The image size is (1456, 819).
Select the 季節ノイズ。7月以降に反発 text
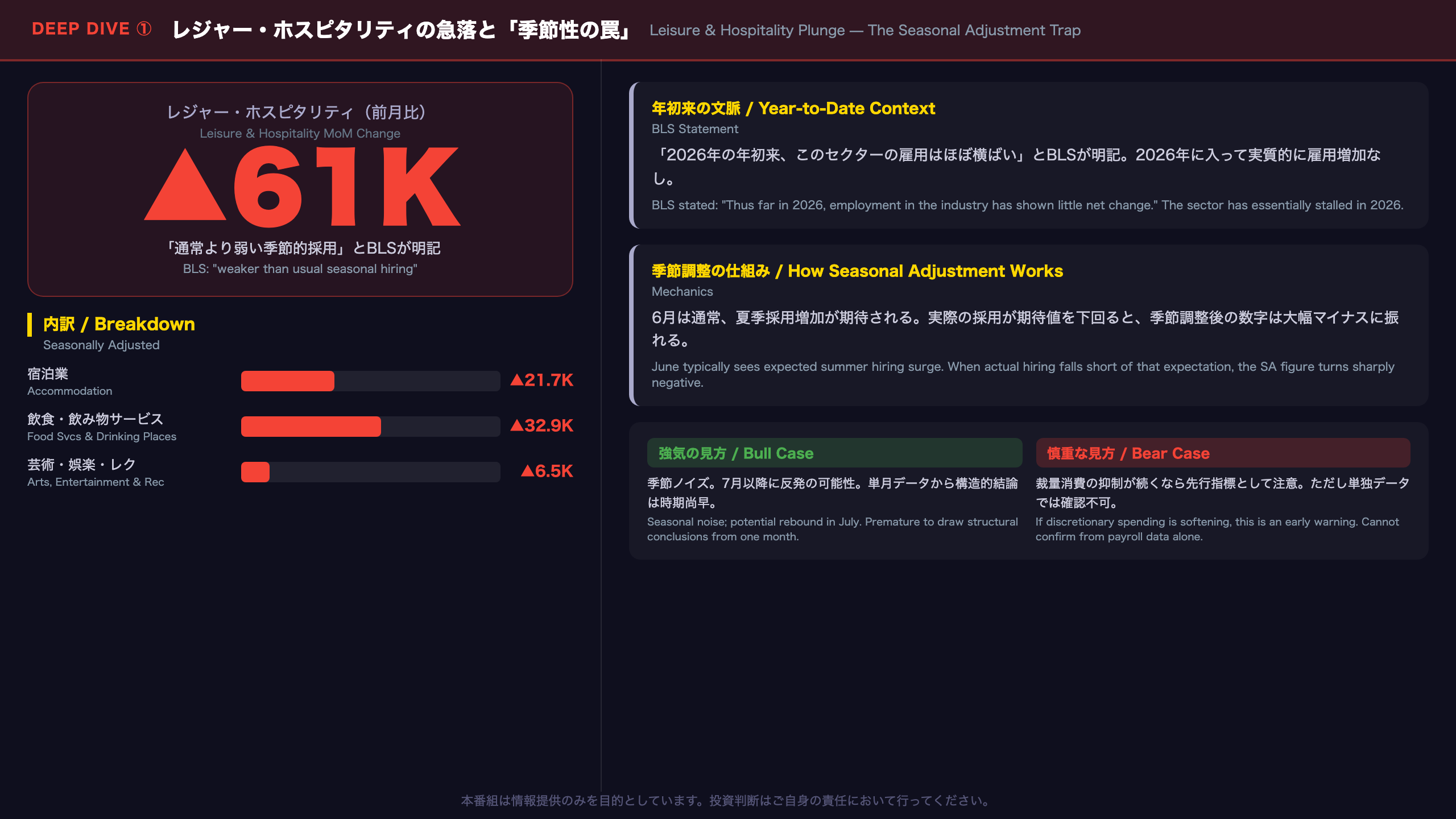coord(833,493)
